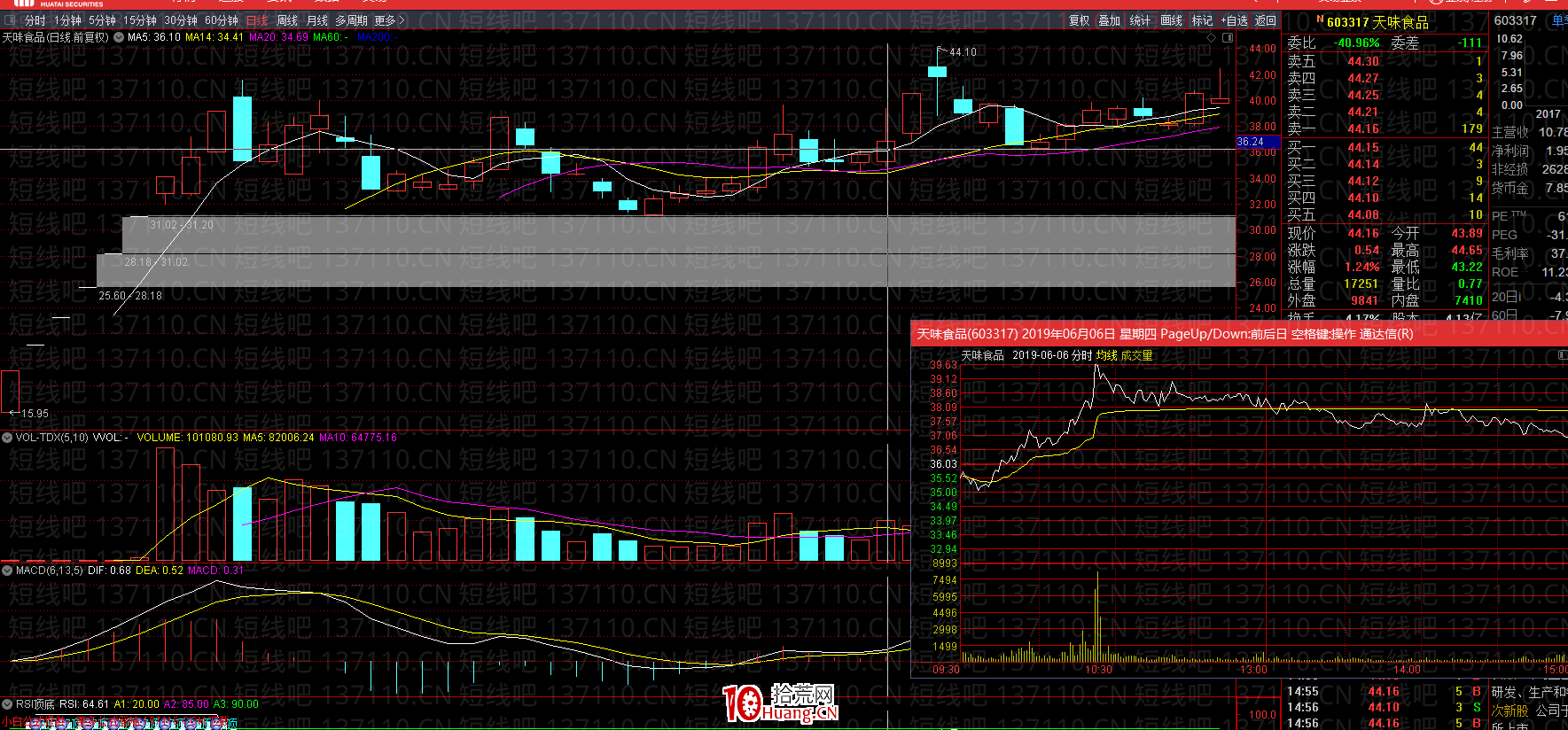This screenshot has width=1568, height=730.
Task: Click the 均线 label in intraday popup
Action: click(1106, 355)
